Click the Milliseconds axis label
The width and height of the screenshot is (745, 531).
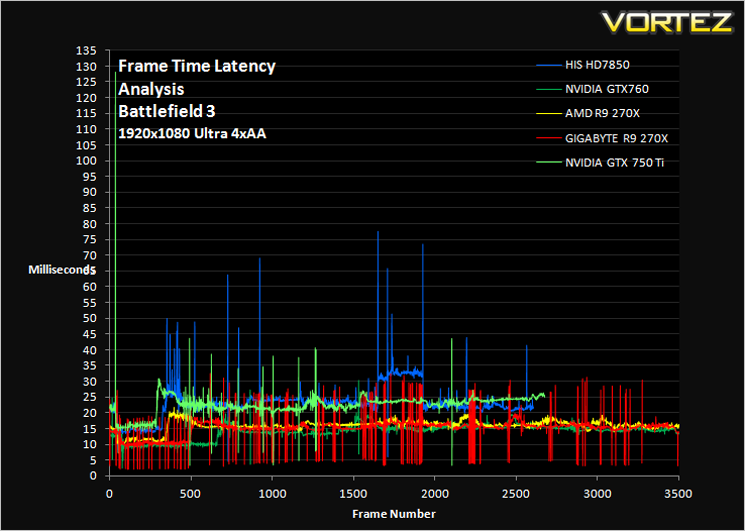(62, 270)
